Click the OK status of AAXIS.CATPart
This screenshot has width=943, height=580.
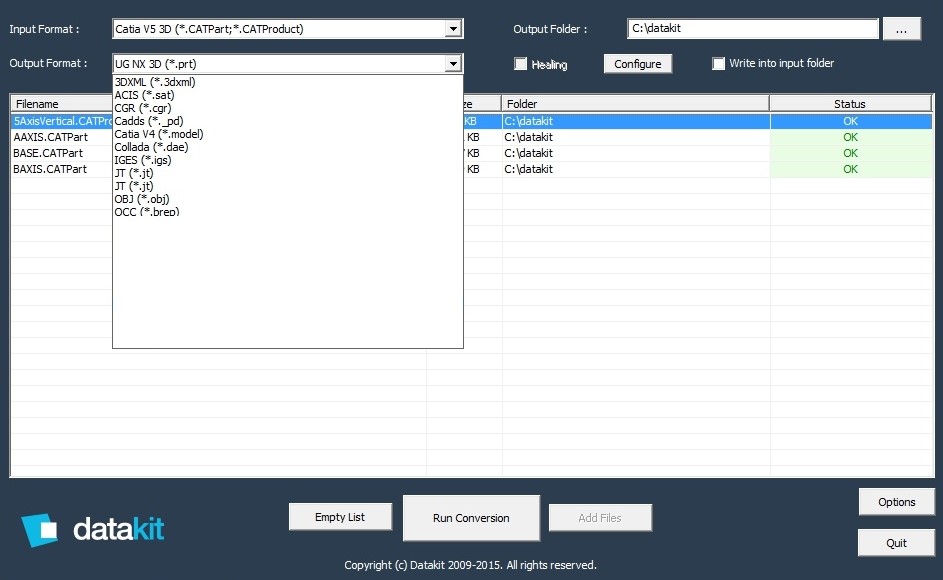click(850, 137)
